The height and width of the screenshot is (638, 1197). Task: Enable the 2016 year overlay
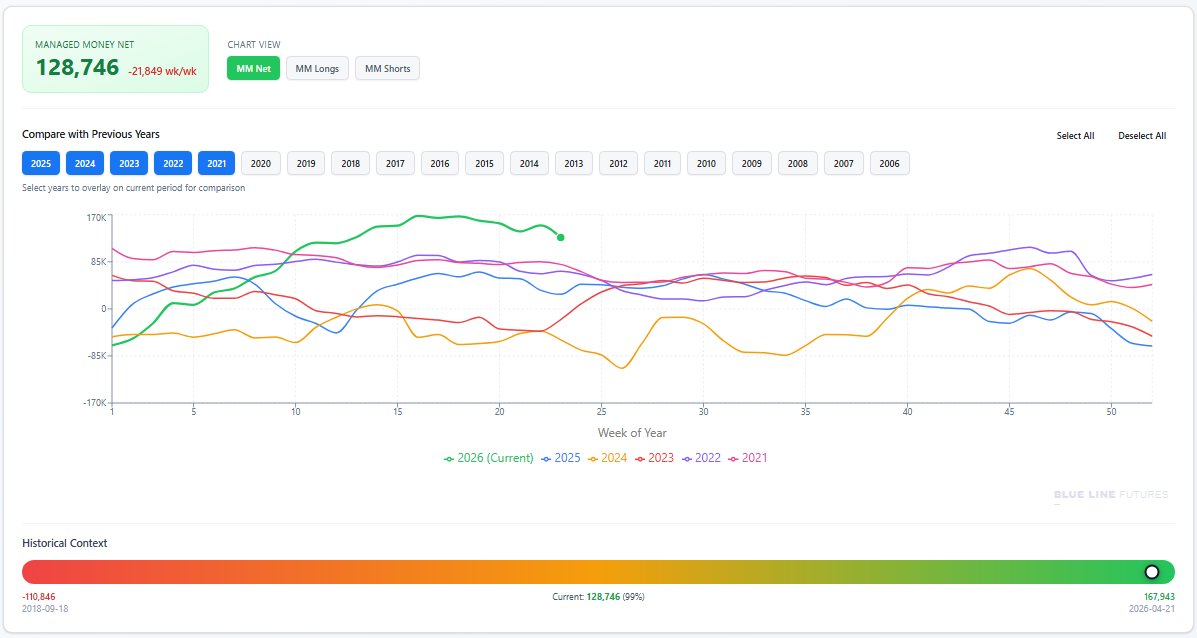[x=440, y=163]
